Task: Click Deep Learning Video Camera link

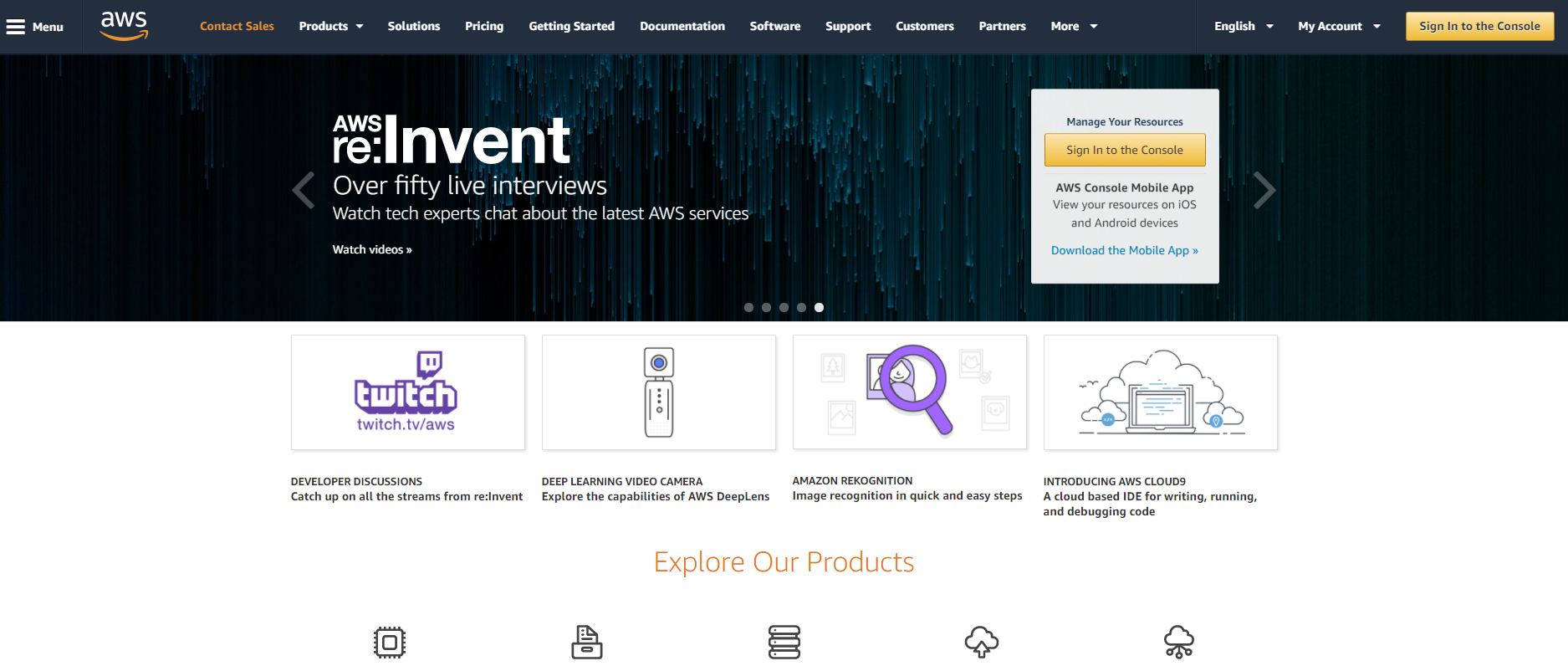Action: coord(656,489)
